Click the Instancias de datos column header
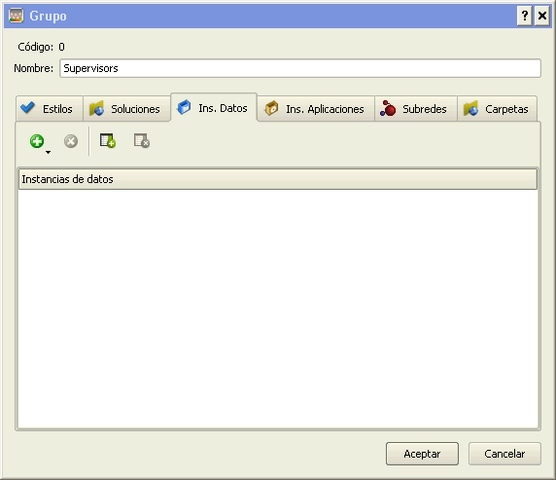Image resolution: width=556 pixels, height=480 pixels. (x=278, y=179)
